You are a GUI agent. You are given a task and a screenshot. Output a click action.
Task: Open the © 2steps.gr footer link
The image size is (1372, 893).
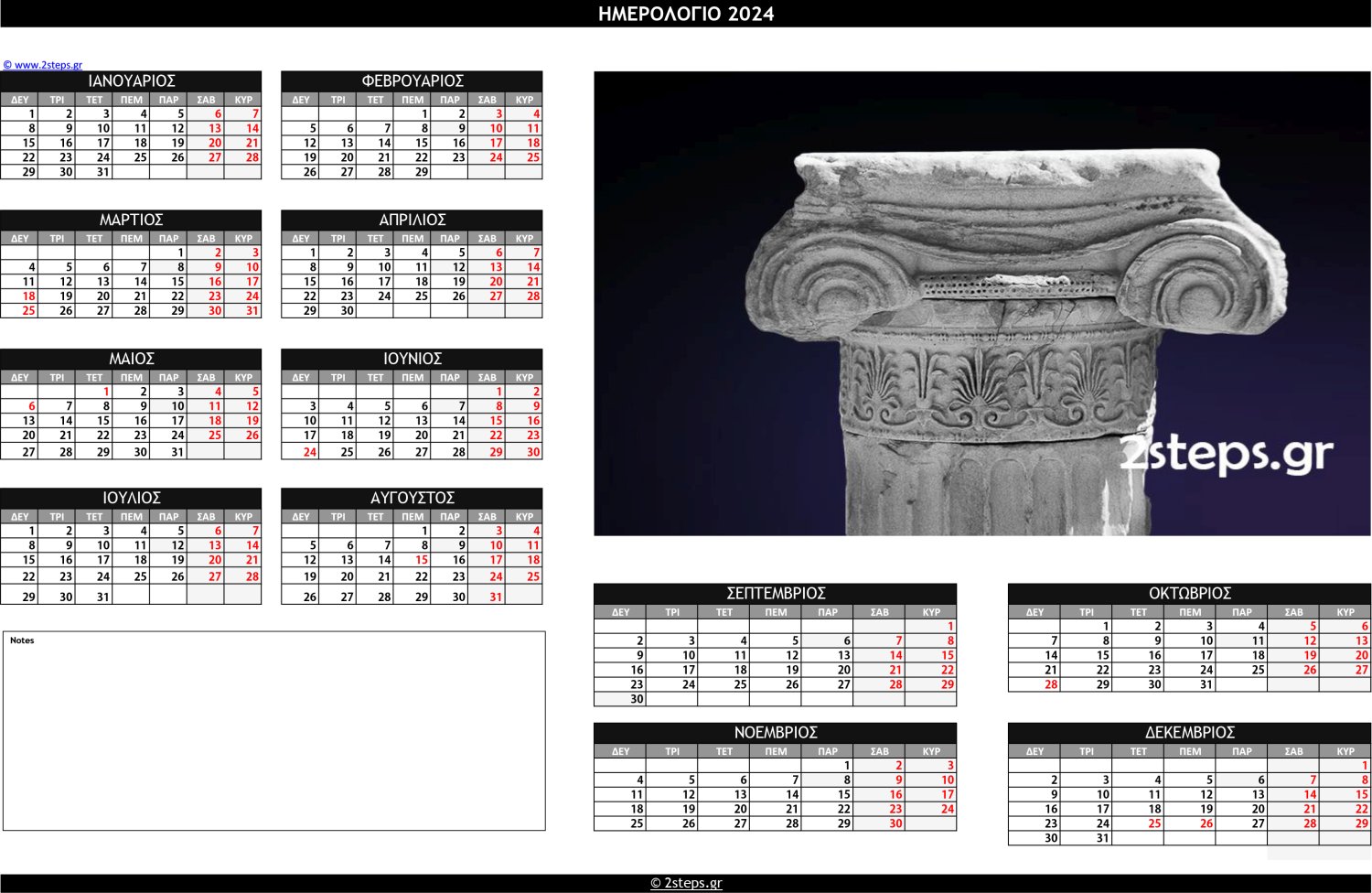[686, 883]
